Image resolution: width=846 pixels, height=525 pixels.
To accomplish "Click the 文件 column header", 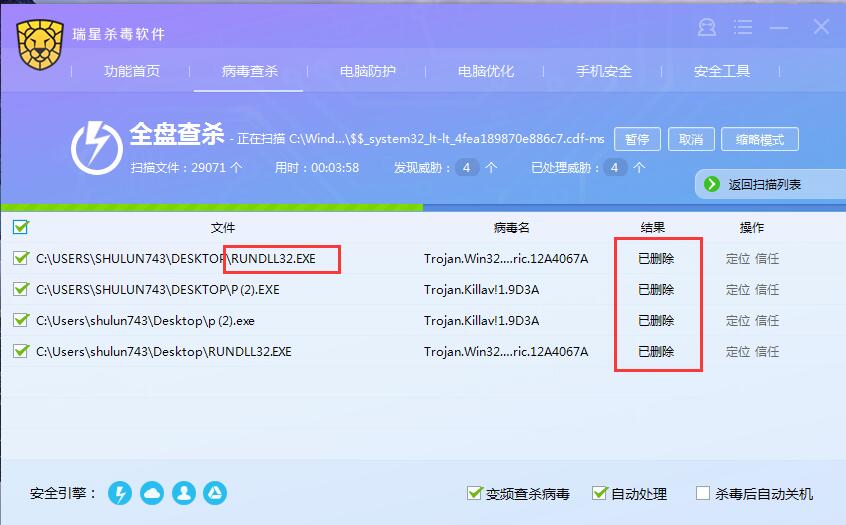I will click(223, 228).
